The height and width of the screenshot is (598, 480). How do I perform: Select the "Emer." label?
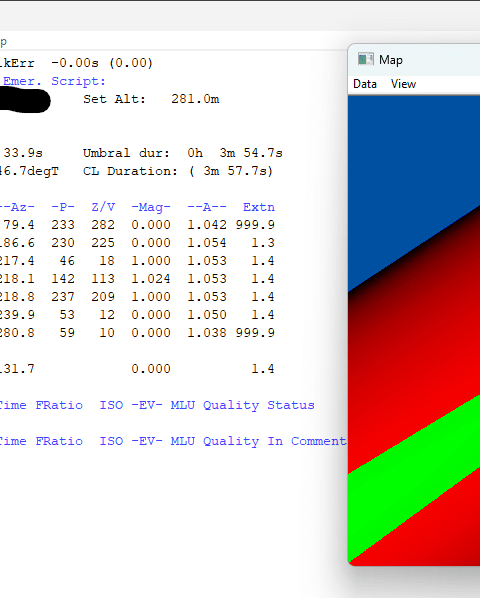tap(22, 81)
